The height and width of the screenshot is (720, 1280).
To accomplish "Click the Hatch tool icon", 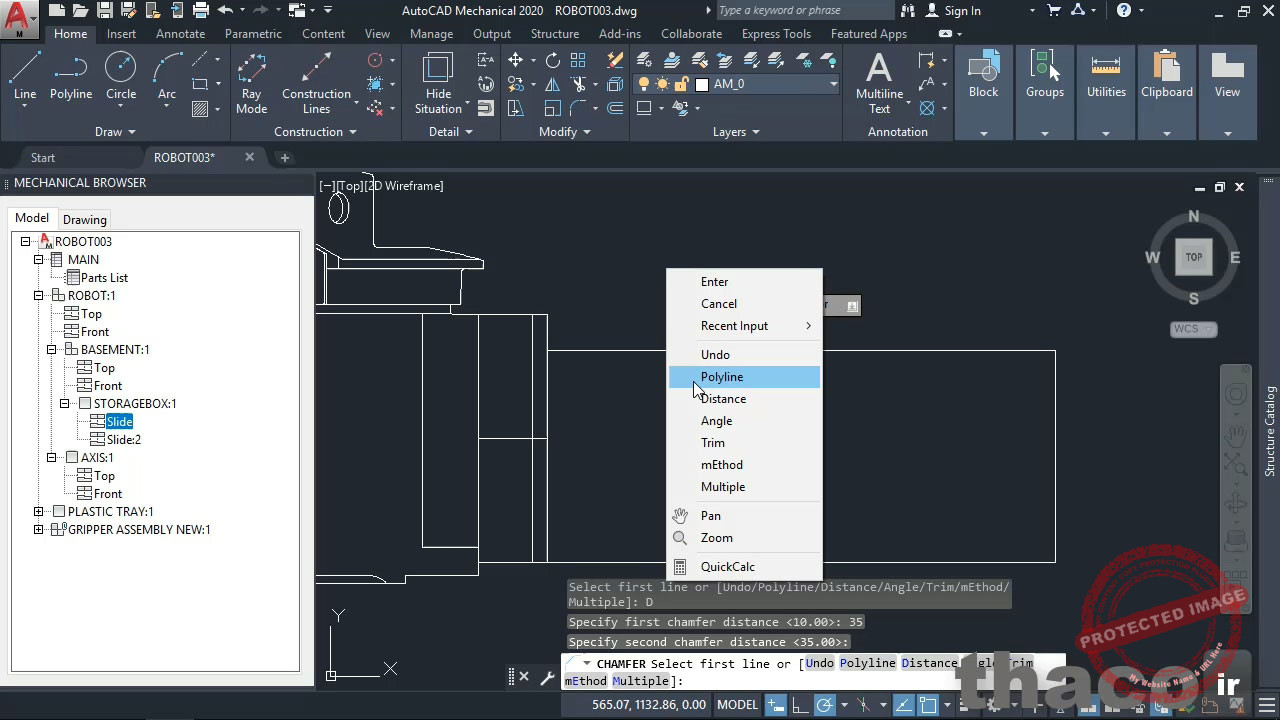I will click(x=200, y=108).
